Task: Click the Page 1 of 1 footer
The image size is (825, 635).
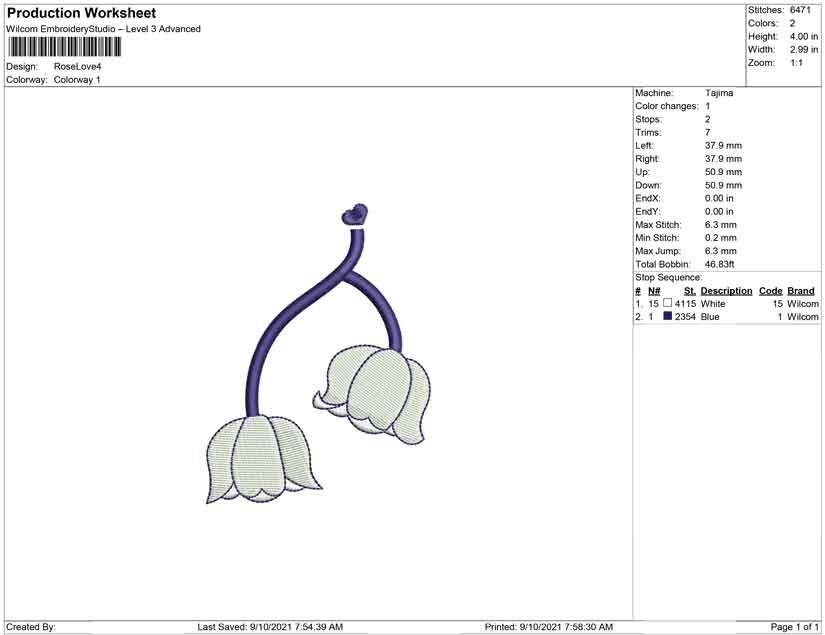Action: tap(794, 627)
